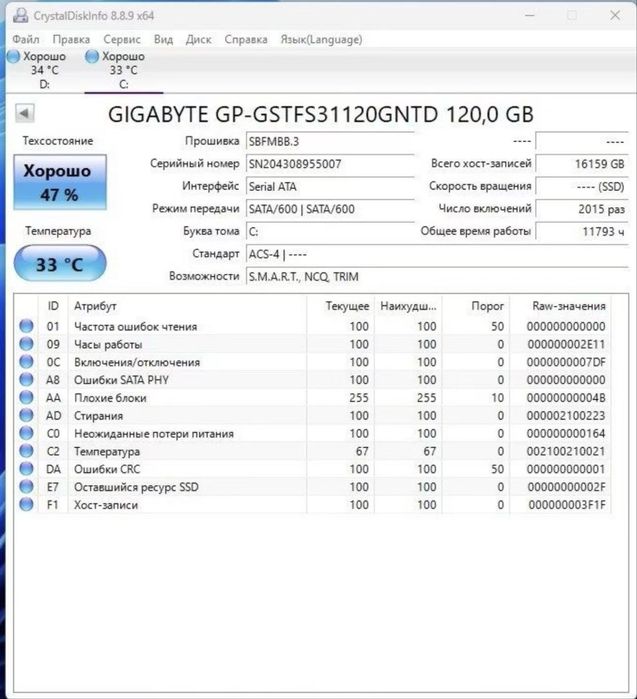Click the rotation speed value ---- (SSD)
Viewport: 637px width, 699px height.
point(582,186)
